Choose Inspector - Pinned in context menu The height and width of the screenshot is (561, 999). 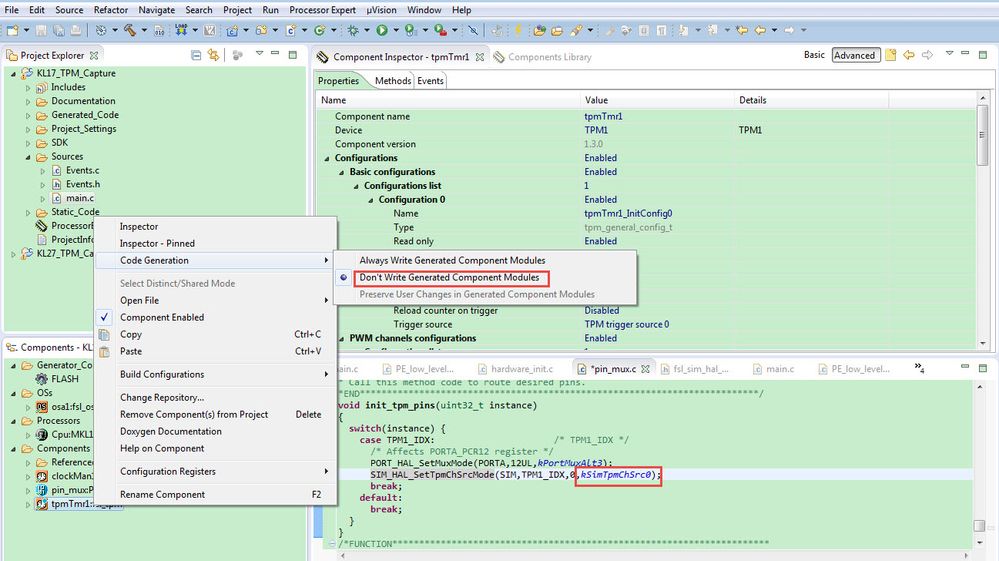click(x=157, y=243)
